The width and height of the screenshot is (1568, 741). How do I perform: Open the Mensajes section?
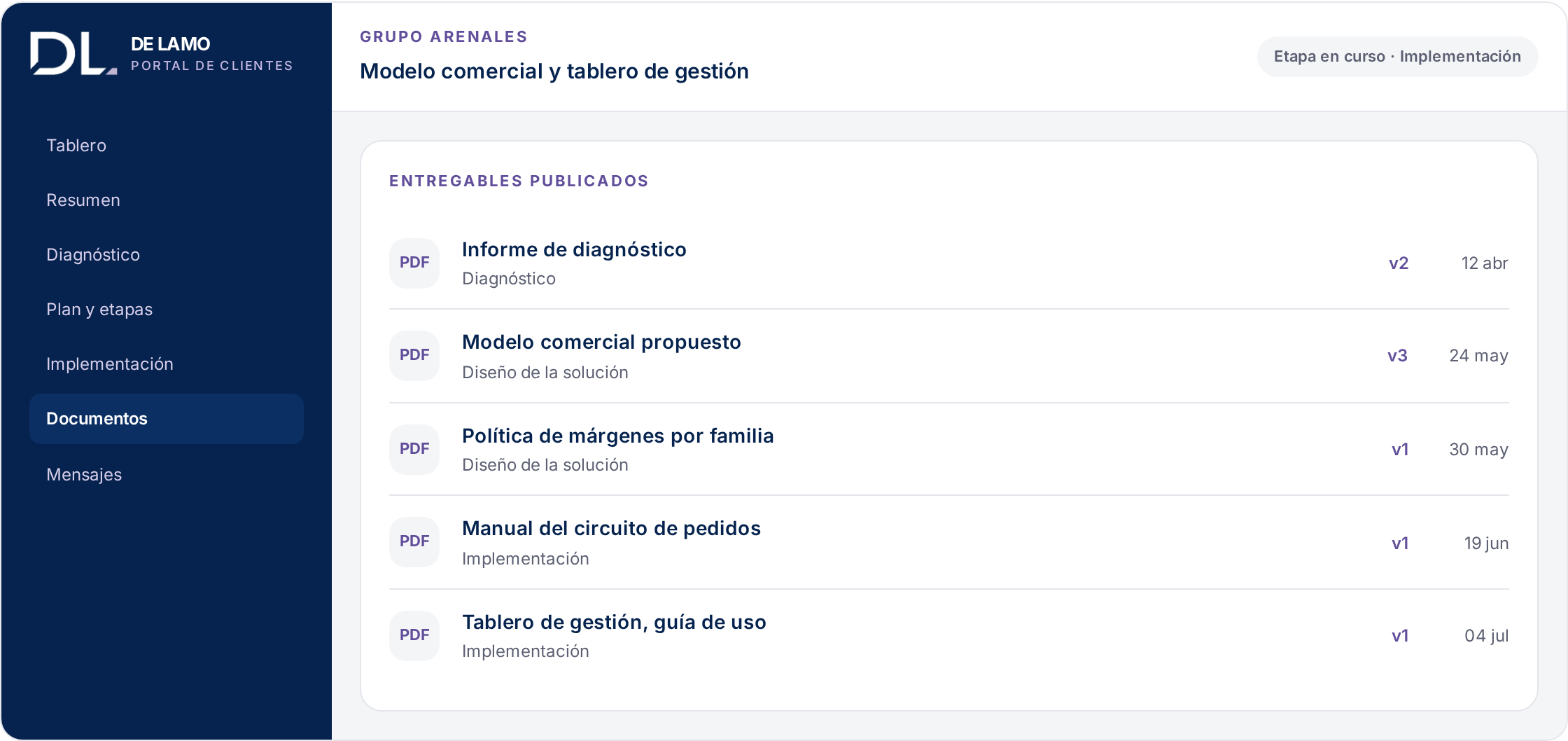pos(167,475)
